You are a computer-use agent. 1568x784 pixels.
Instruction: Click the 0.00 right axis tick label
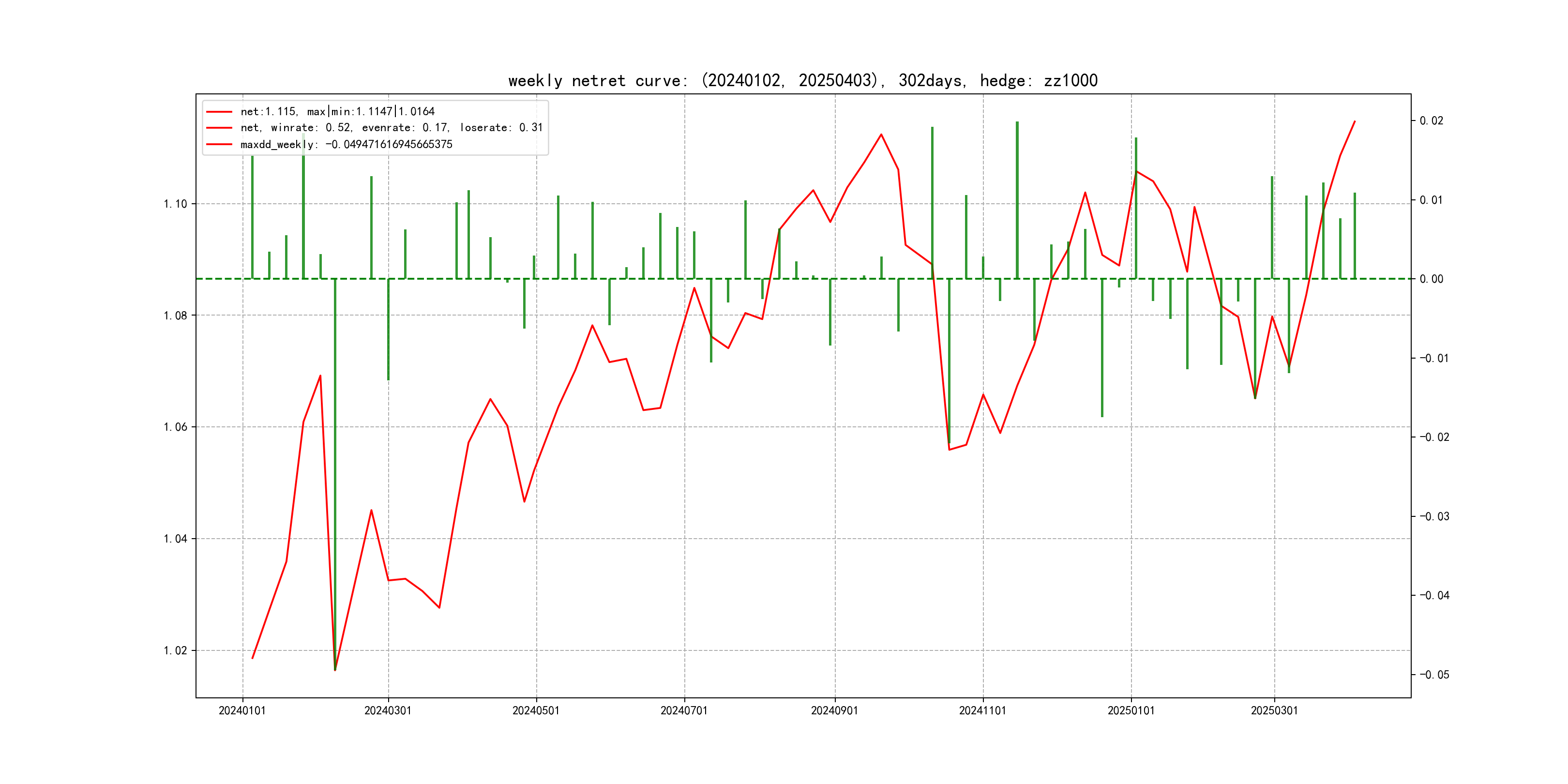(x=1431, y=279)
